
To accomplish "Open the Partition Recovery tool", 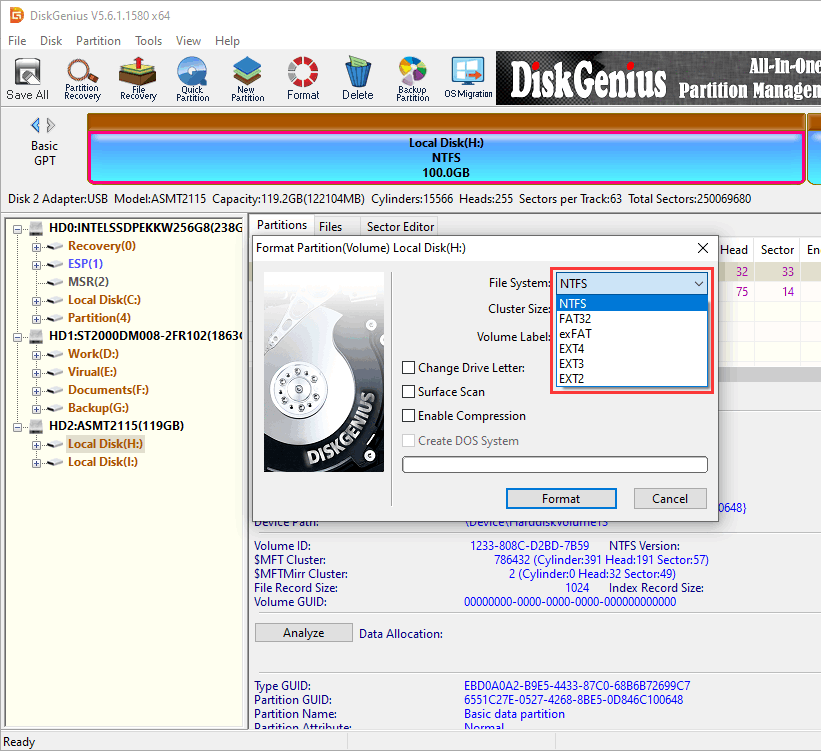I will point(82,79).
